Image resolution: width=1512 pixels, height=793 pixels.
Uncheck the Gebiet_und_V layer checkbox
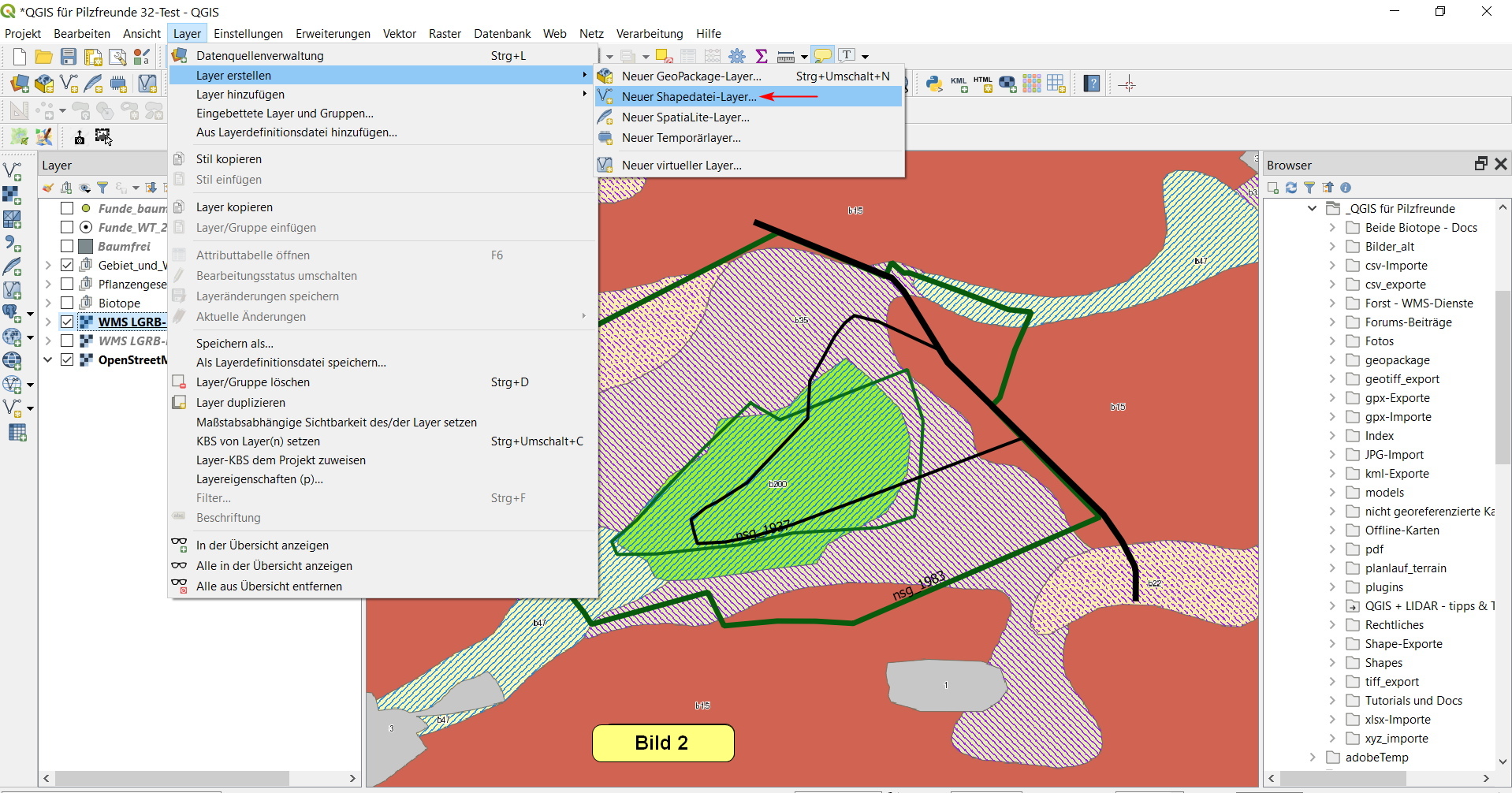click(x=67, y=265)
